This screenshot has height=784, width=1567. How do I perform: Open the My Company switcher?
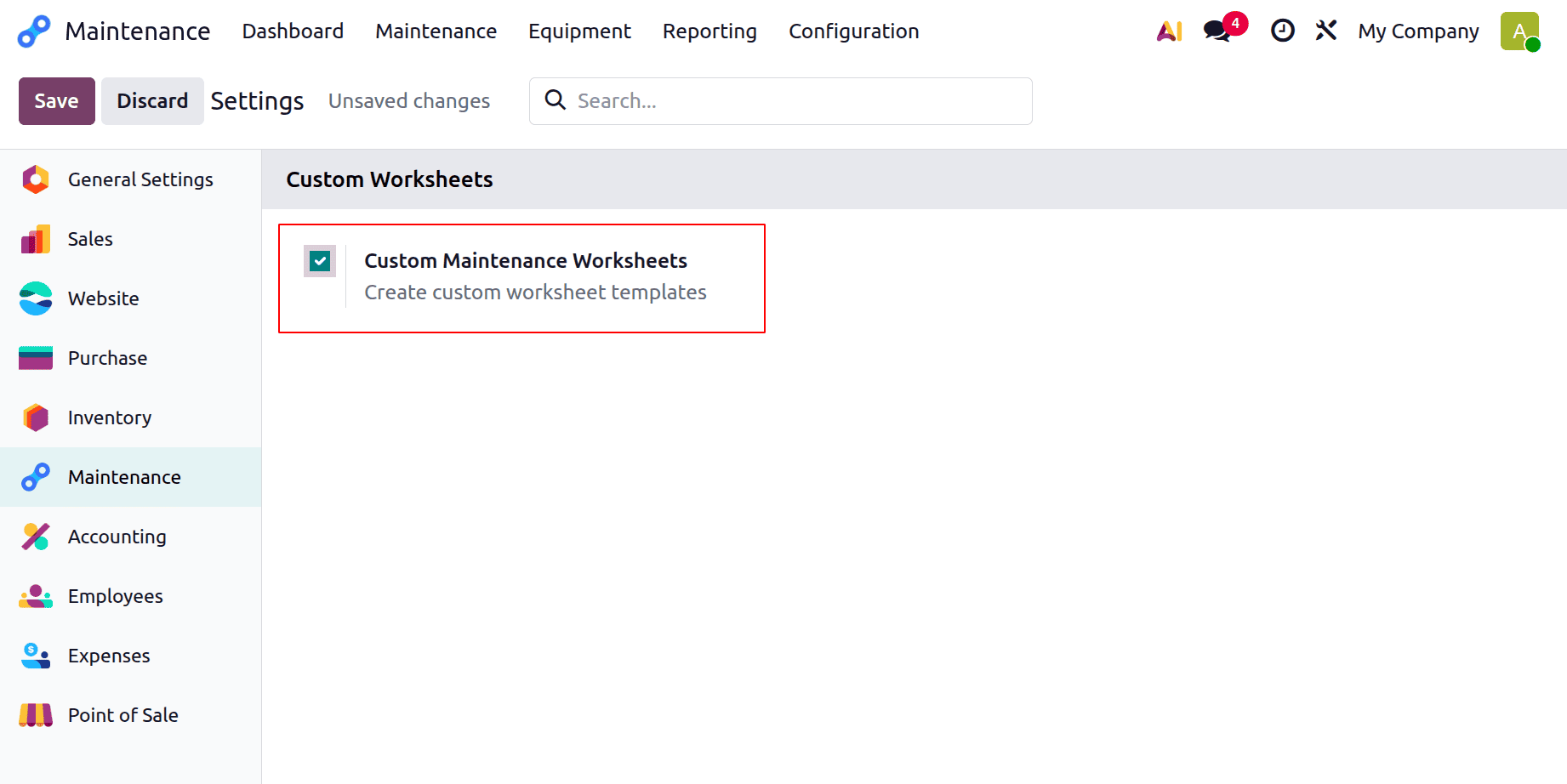(1418, 31)
